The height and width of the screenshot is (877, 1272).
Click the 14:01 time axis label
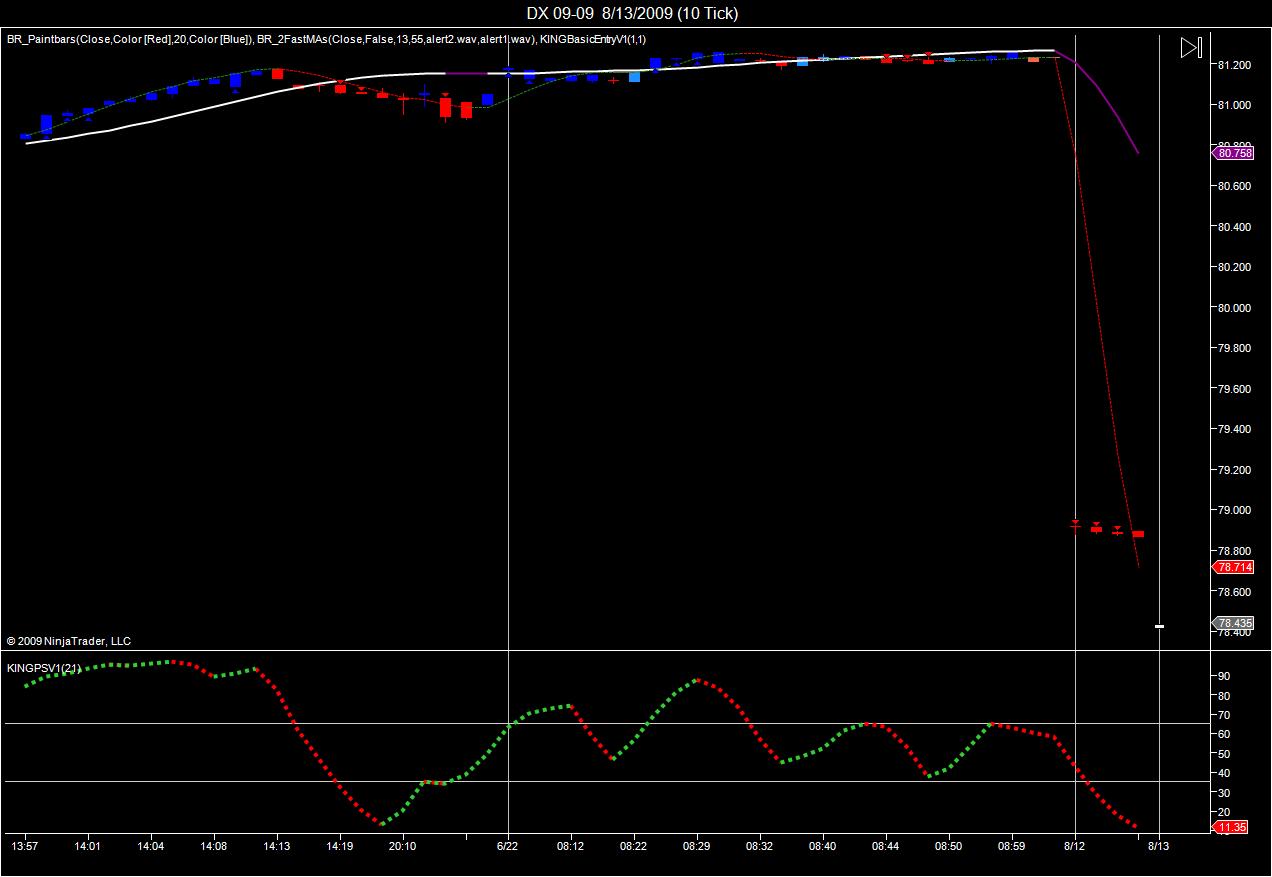tap(88, 846)
